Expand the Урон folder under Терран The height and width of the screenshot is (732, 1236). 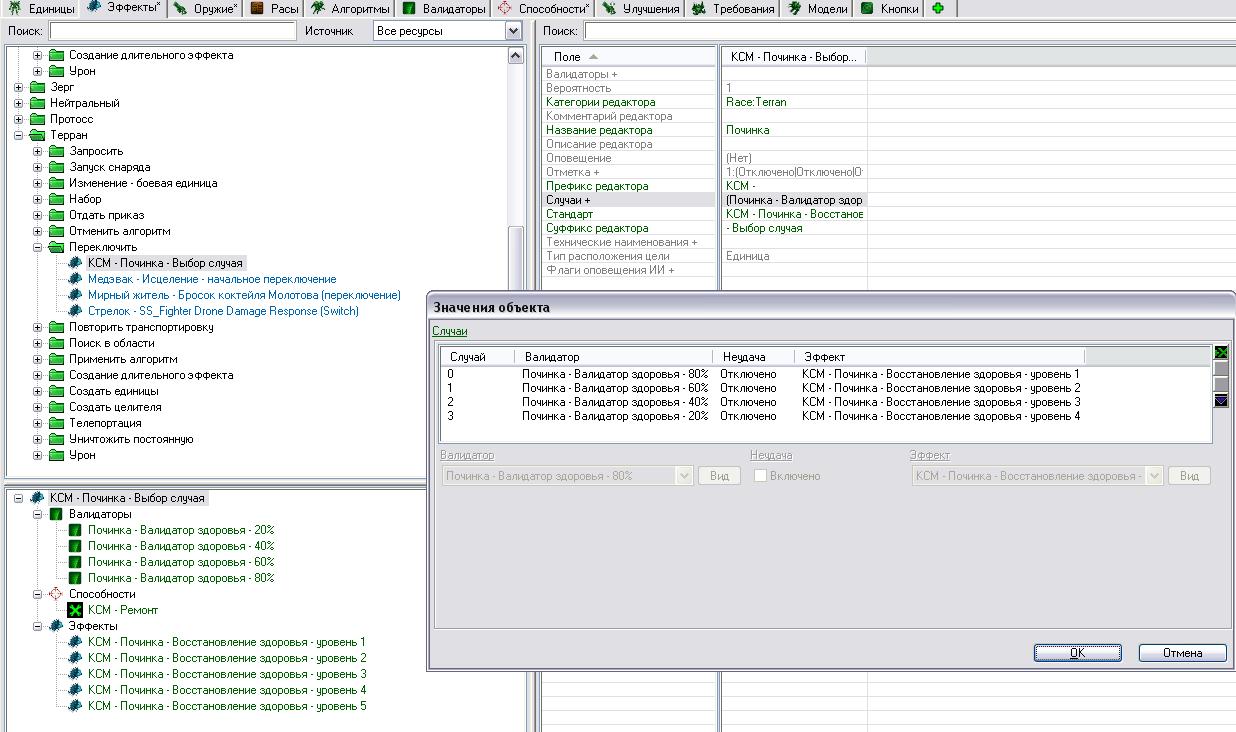pyautogui.click(x=38, y=455)
